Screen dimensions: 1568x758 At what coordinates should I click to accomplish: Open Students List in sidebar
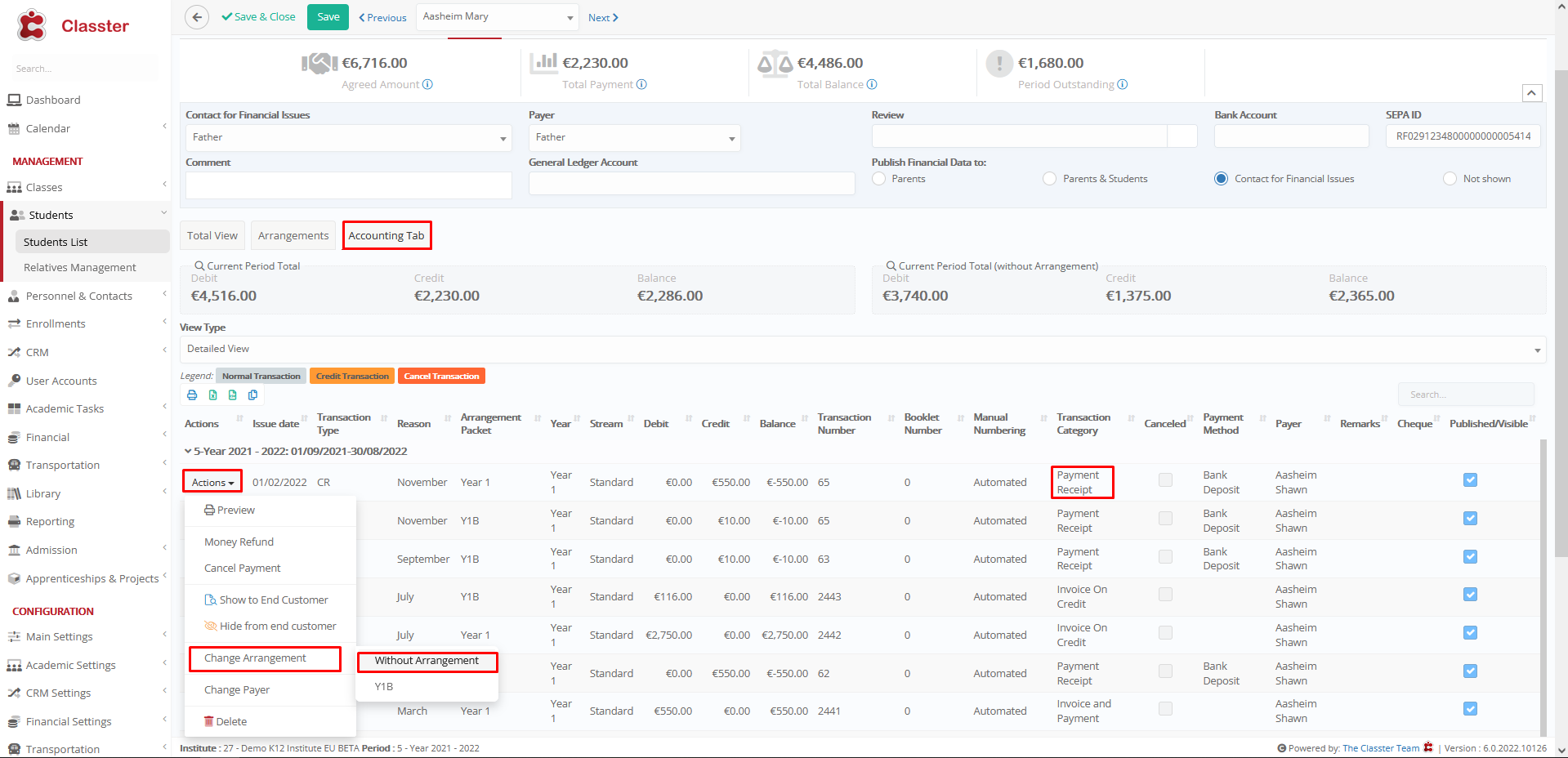click(92, 242)
